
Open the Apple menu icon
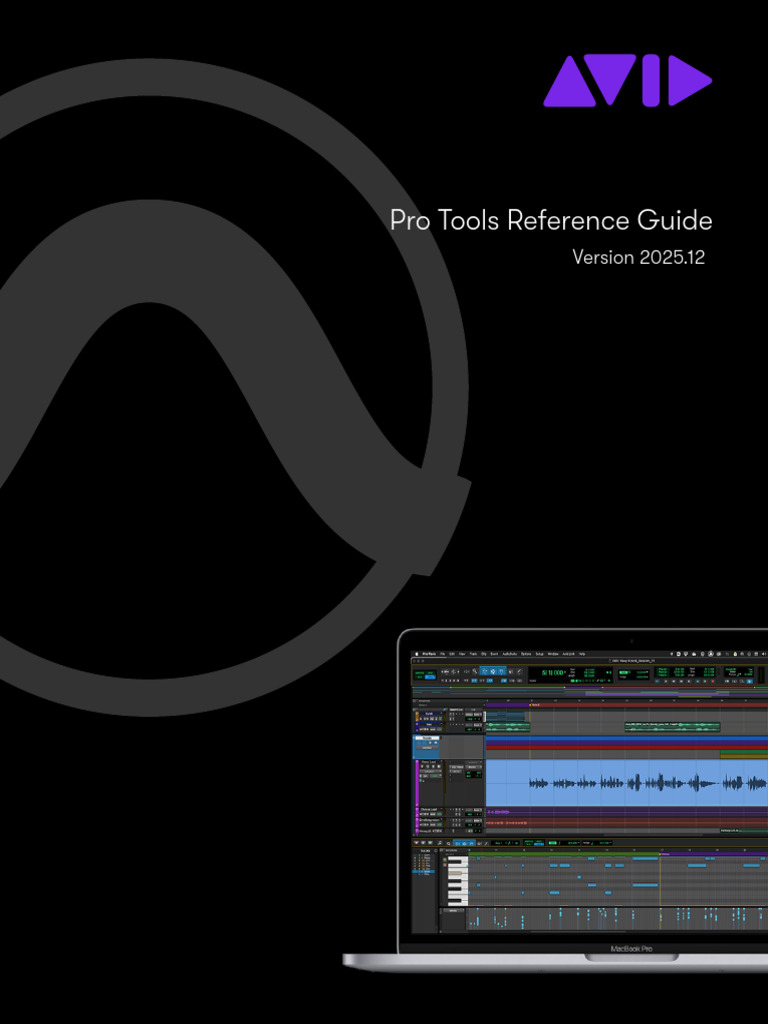pos(416,653)
